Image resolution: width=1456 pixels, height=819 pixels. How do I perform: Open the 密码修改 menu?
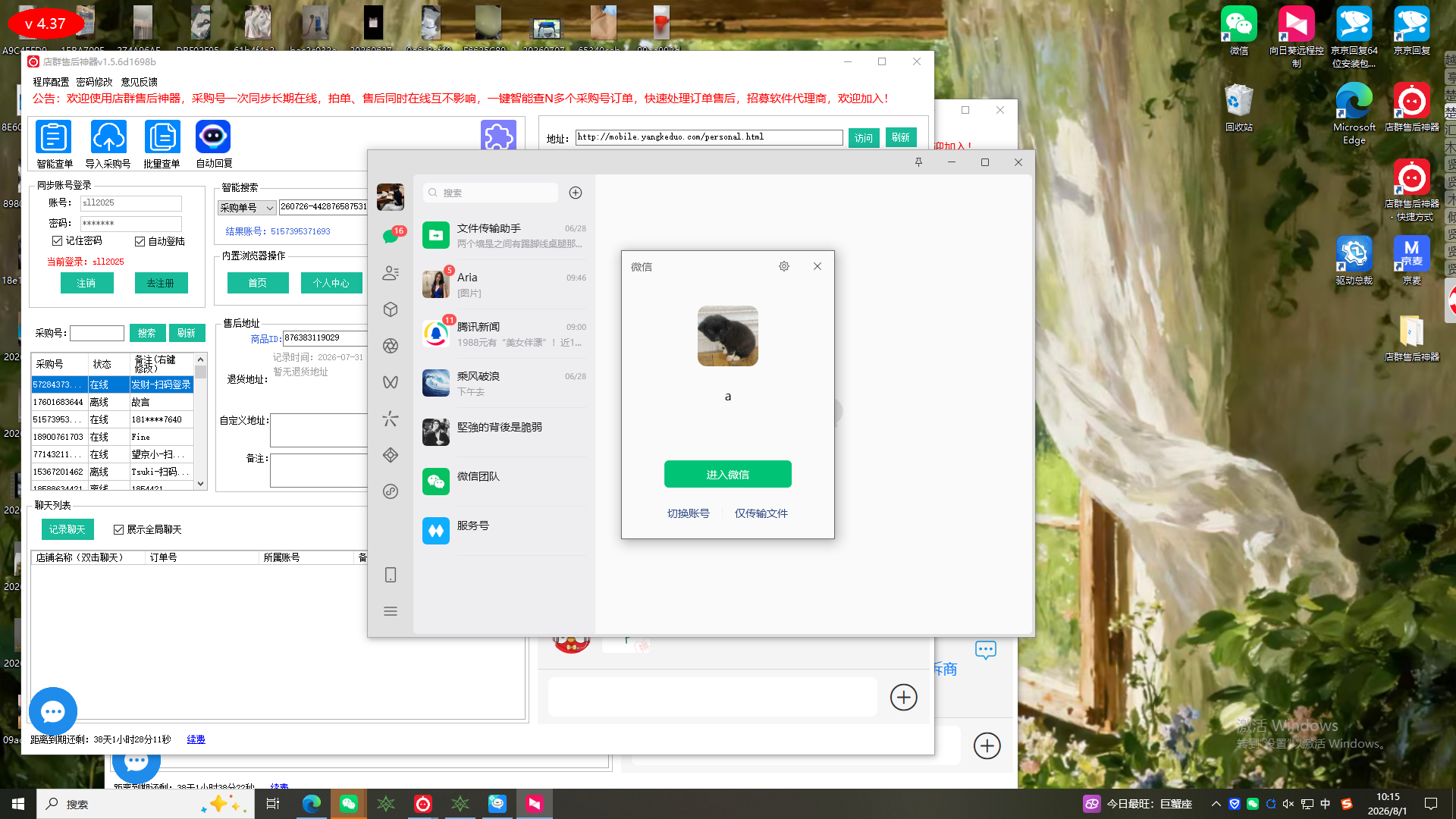point(94,82)
